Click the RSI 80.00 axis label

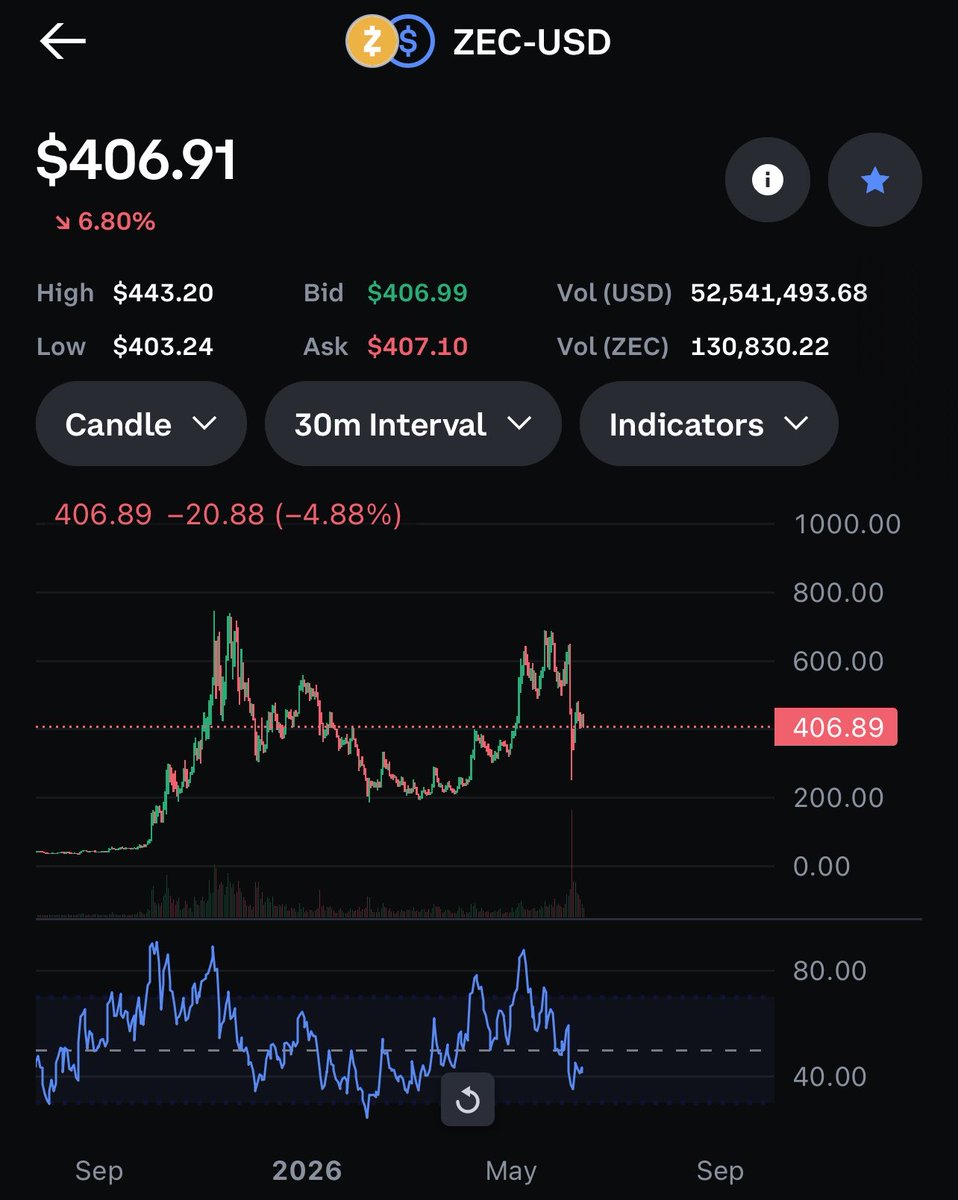click(829, 971)
